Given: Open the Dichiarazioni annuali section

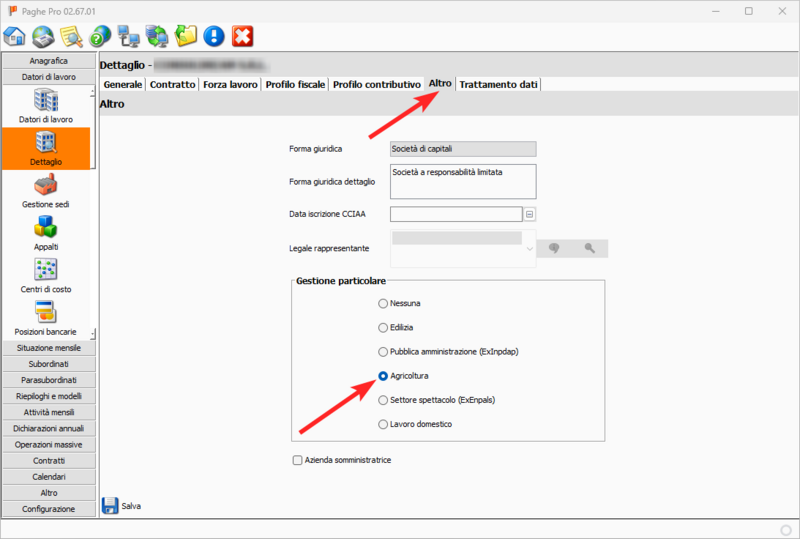Looking at the screenshot, I should click(48, 428).
